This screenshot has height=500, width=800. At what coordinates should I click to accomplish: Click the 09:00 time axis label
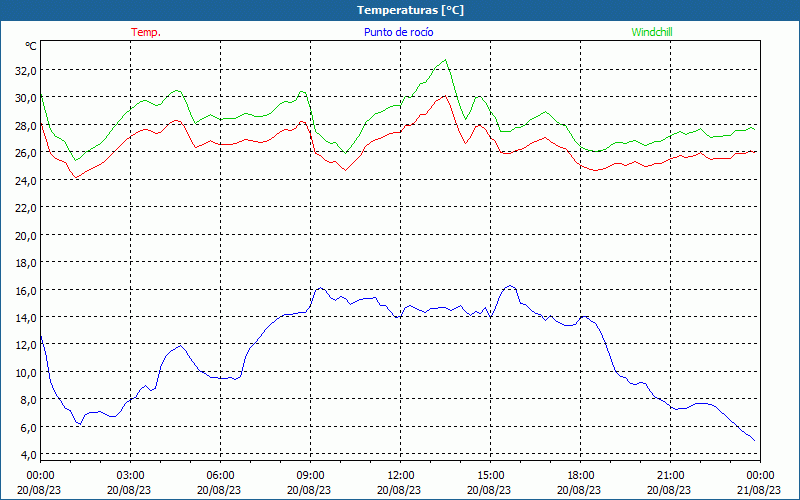coord(310,476)
